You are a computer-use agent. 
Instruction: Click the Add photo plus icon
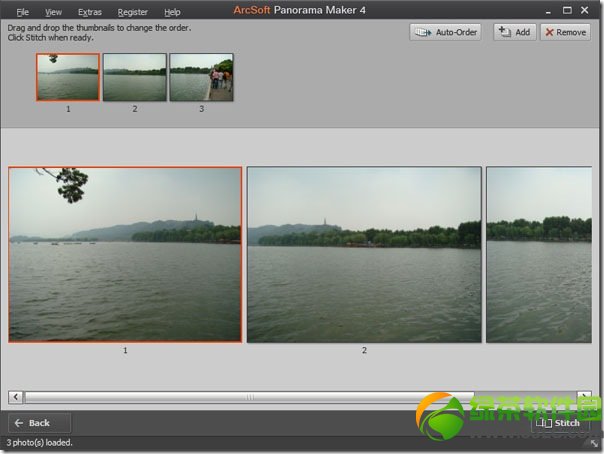coord(505,32)
